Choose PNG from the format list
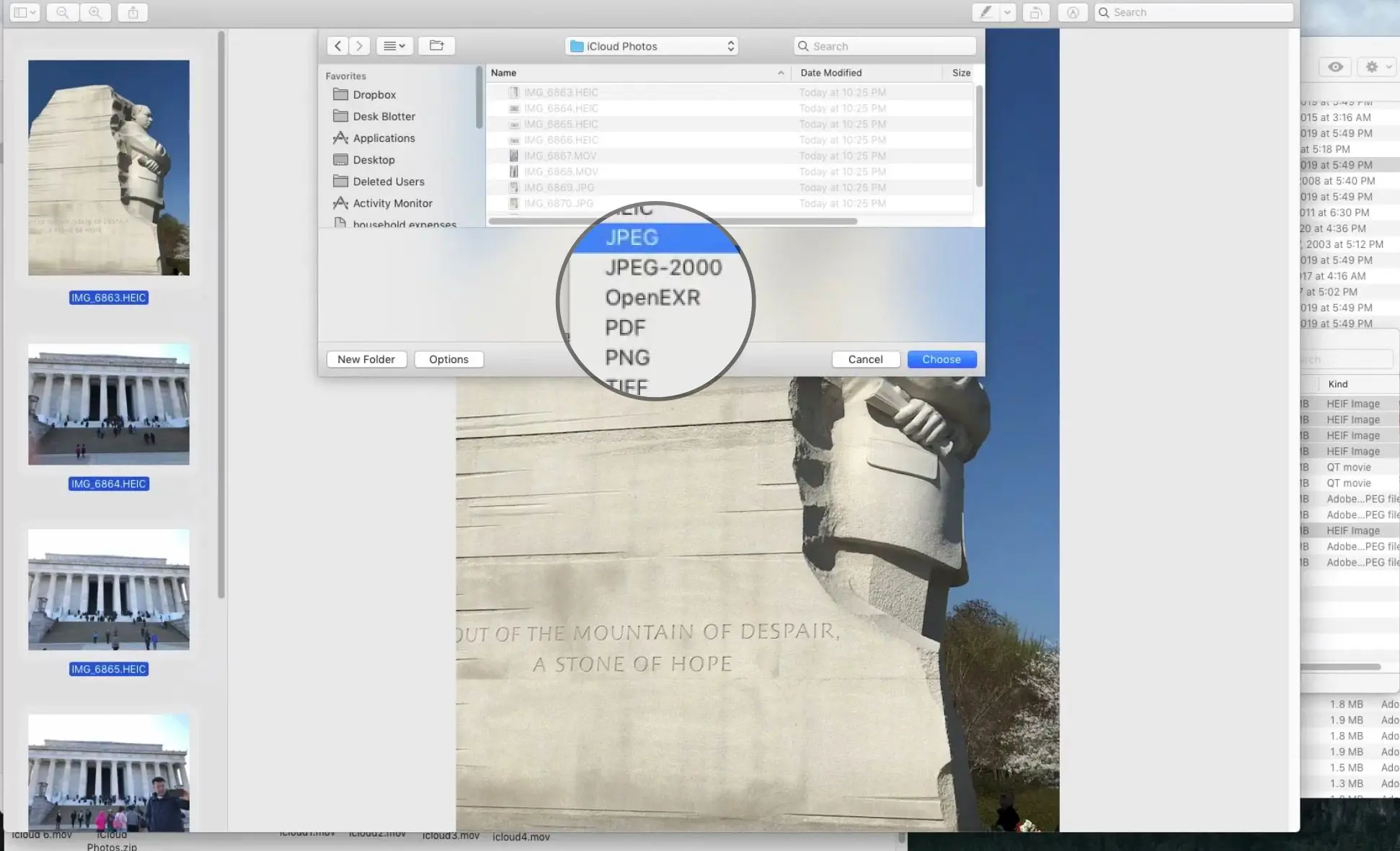Screen dimensions: 1400x851 [x=626, y=357]
